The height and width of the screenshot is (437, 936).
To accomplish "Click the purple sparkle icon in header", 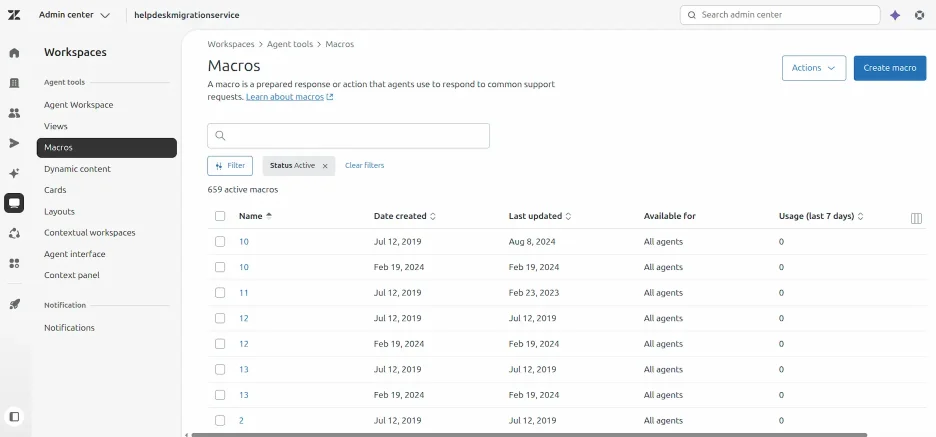I will pyautogui.click(x=895, y=16).
